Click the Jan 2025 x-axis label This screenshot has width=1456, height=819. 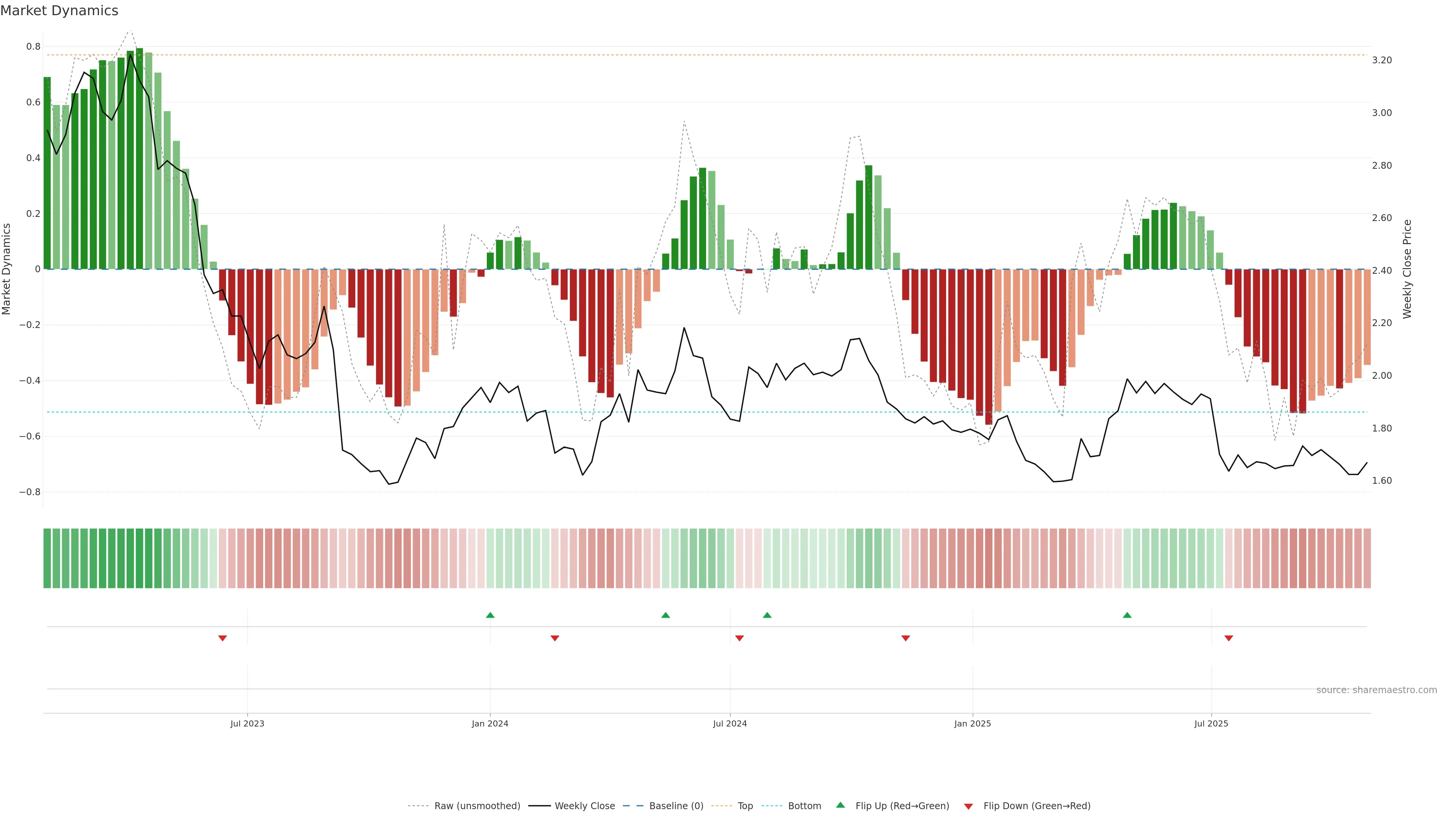coord(972,724)
